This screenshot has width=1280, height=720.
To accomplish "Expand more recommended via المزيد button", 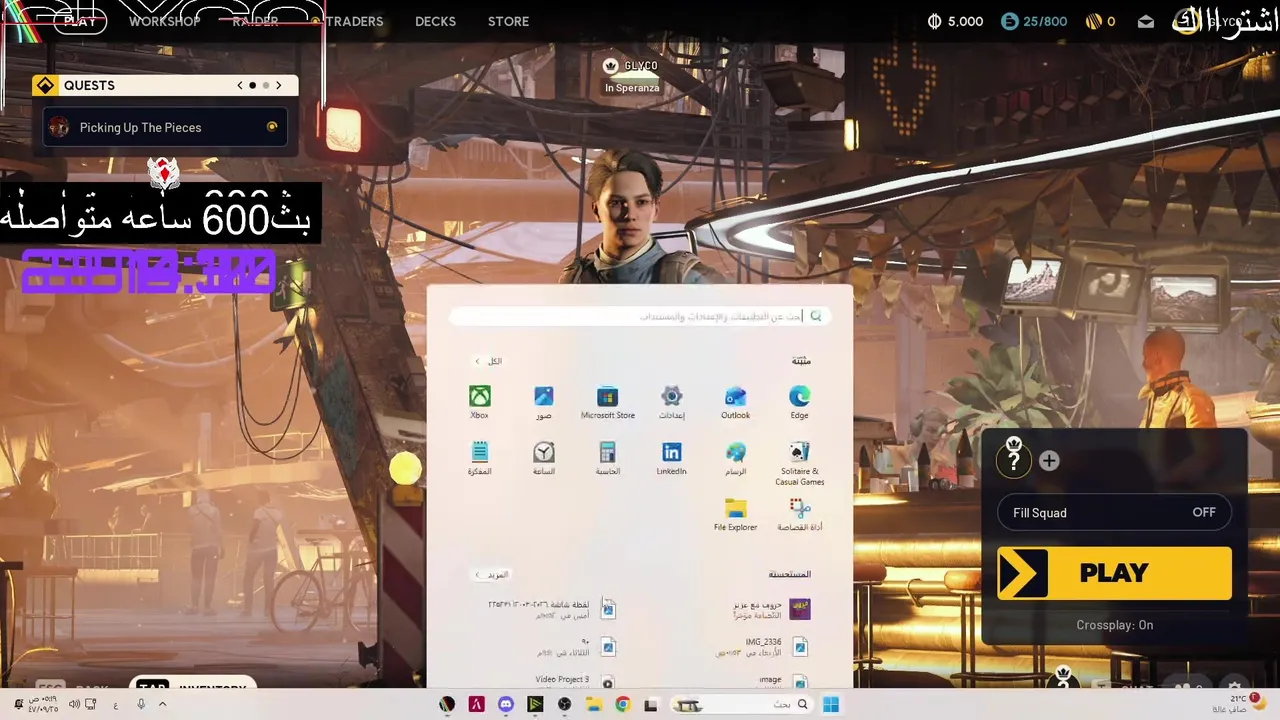I will pyautogui.click(x=492, y=574).
